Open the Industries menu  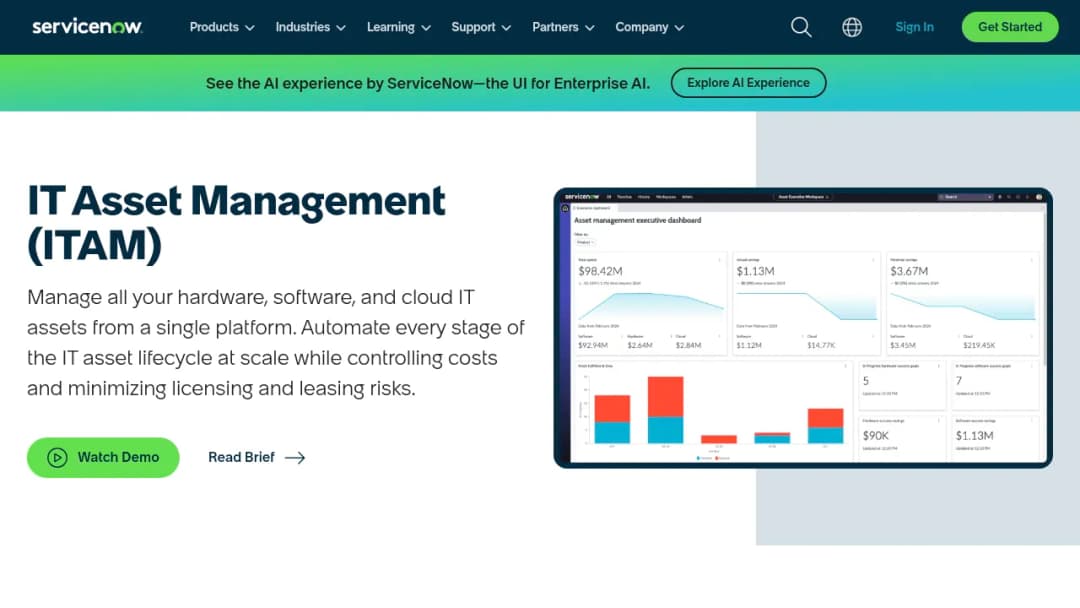[311, 27]
